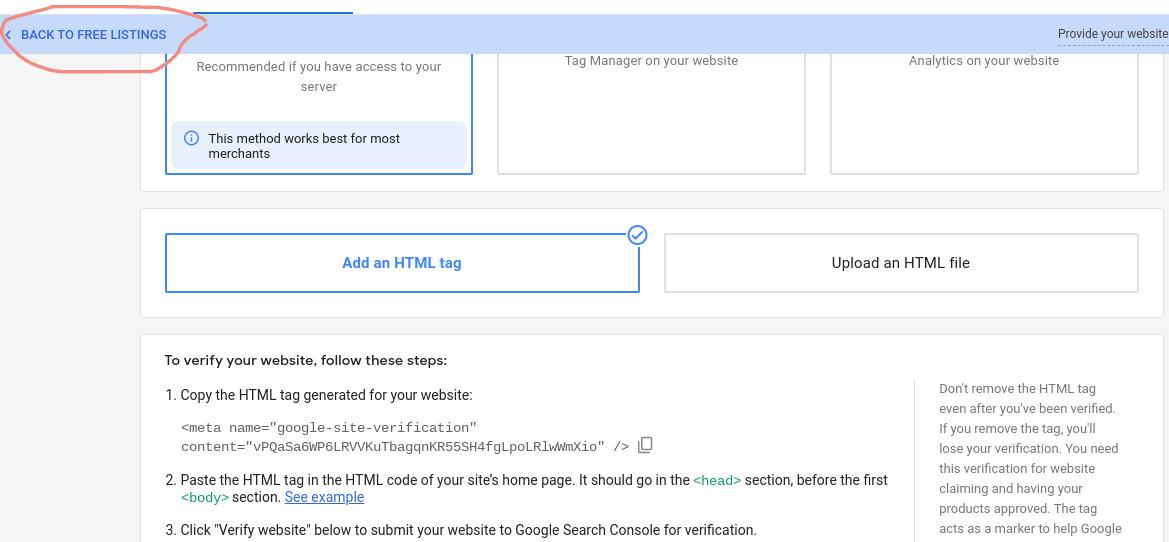Go back to free listings
Image resolution: width=1169 pixels, height=542 pixels.
93,35
